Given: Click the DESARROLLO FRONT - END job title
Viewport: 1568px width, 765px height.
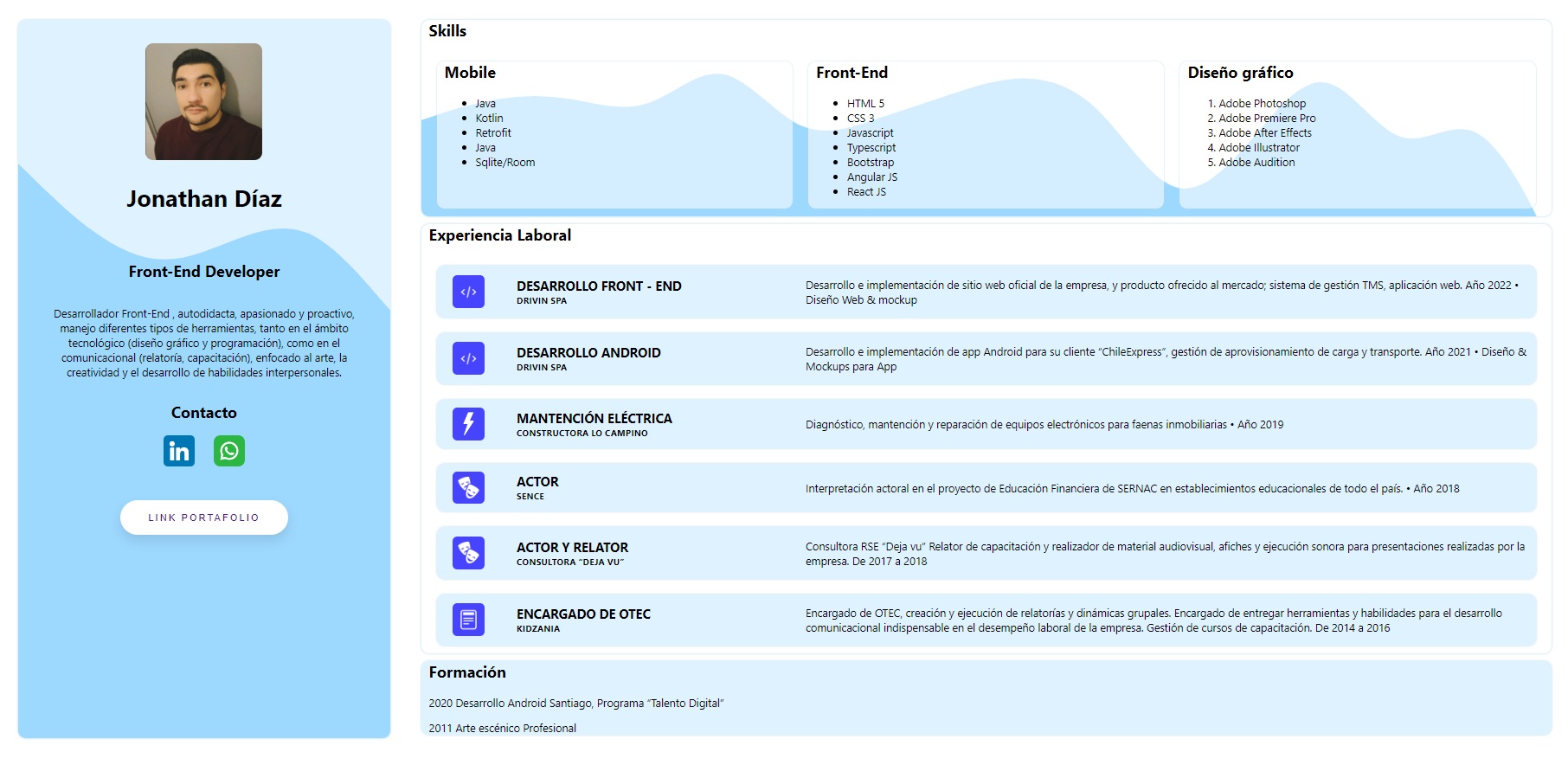Looking at the screenshot, I should coord(599,286).
